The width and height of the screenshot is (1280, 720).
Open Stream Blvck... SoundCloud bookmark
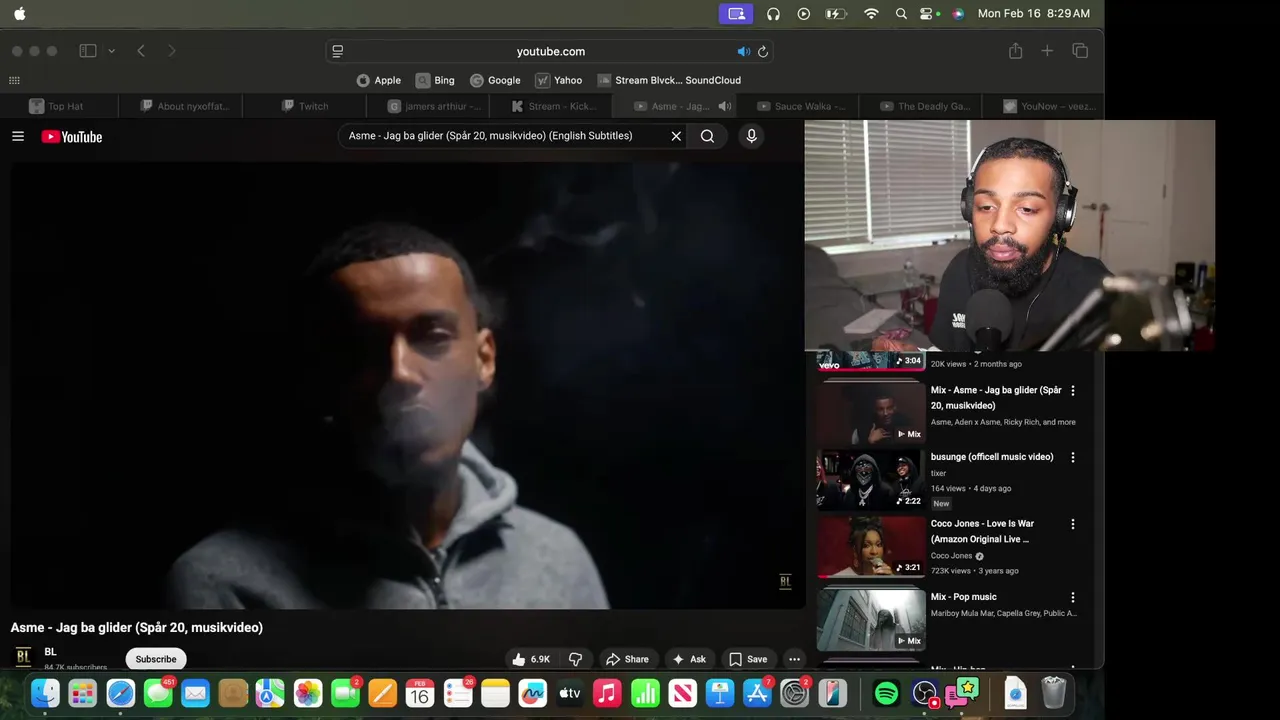pyautogui.click(x=669, y=80)
